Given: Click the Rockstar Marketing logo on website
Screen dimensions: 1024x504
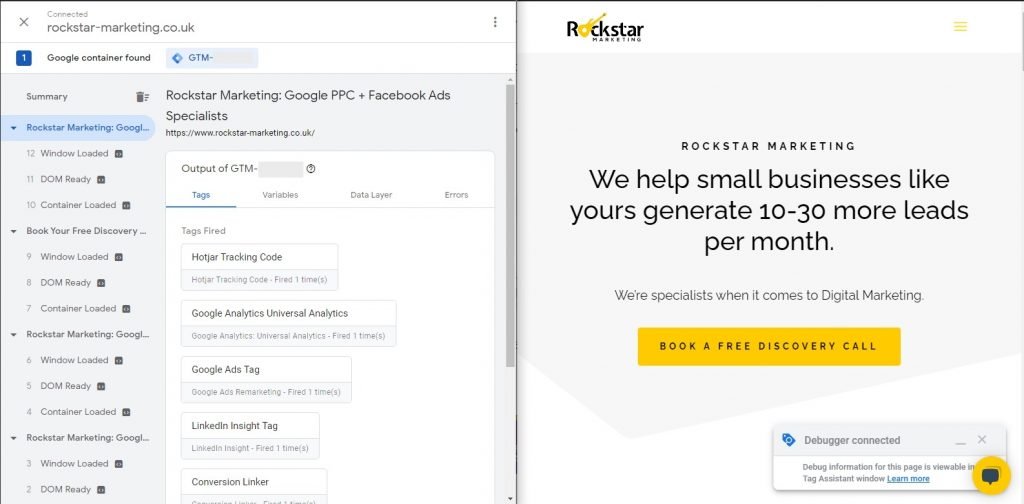Looking at the screenshot, I should pos(605,27).
